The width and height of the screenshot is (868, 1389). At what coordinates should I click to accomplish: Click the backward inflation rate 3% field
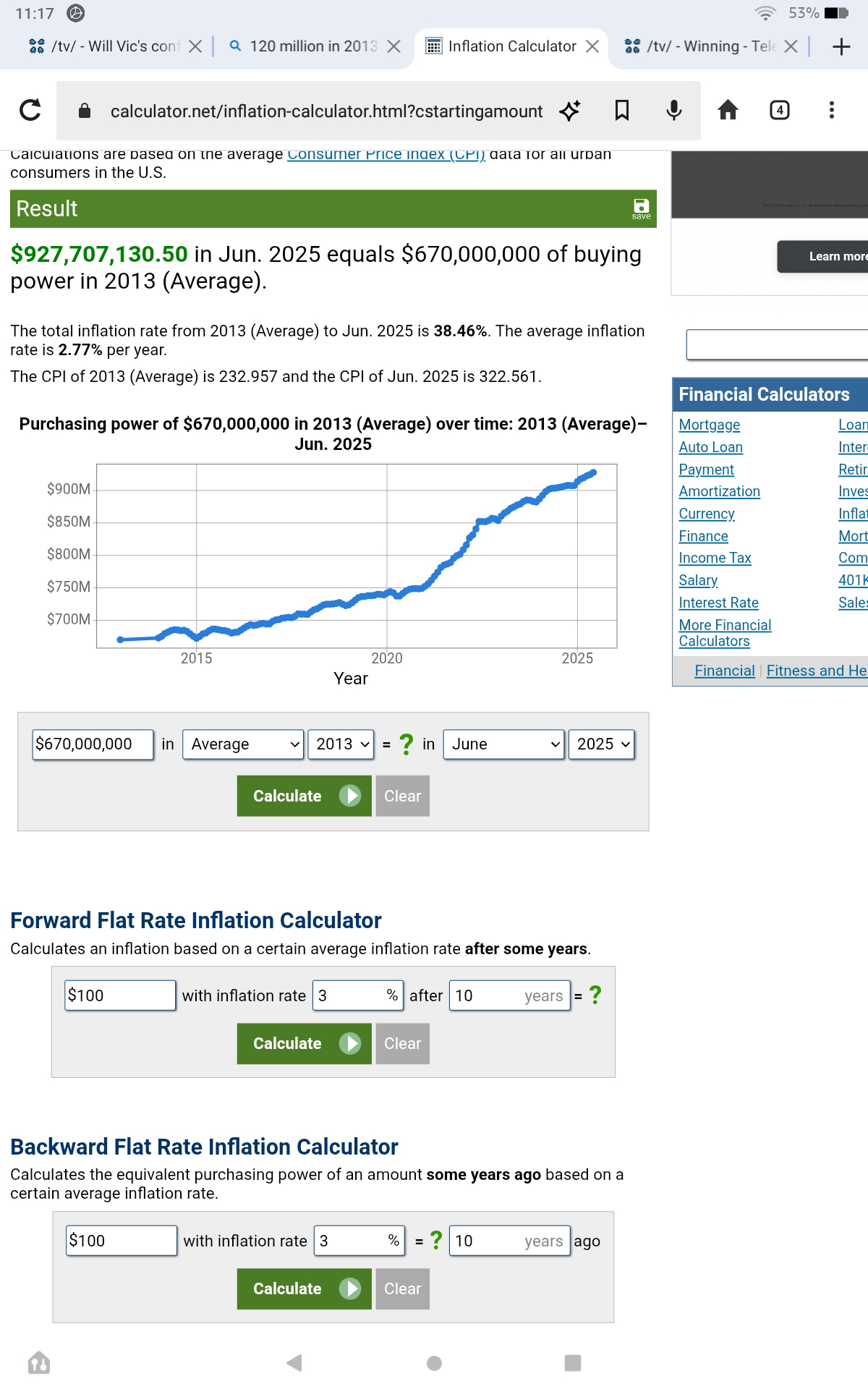pos(359,1241)
